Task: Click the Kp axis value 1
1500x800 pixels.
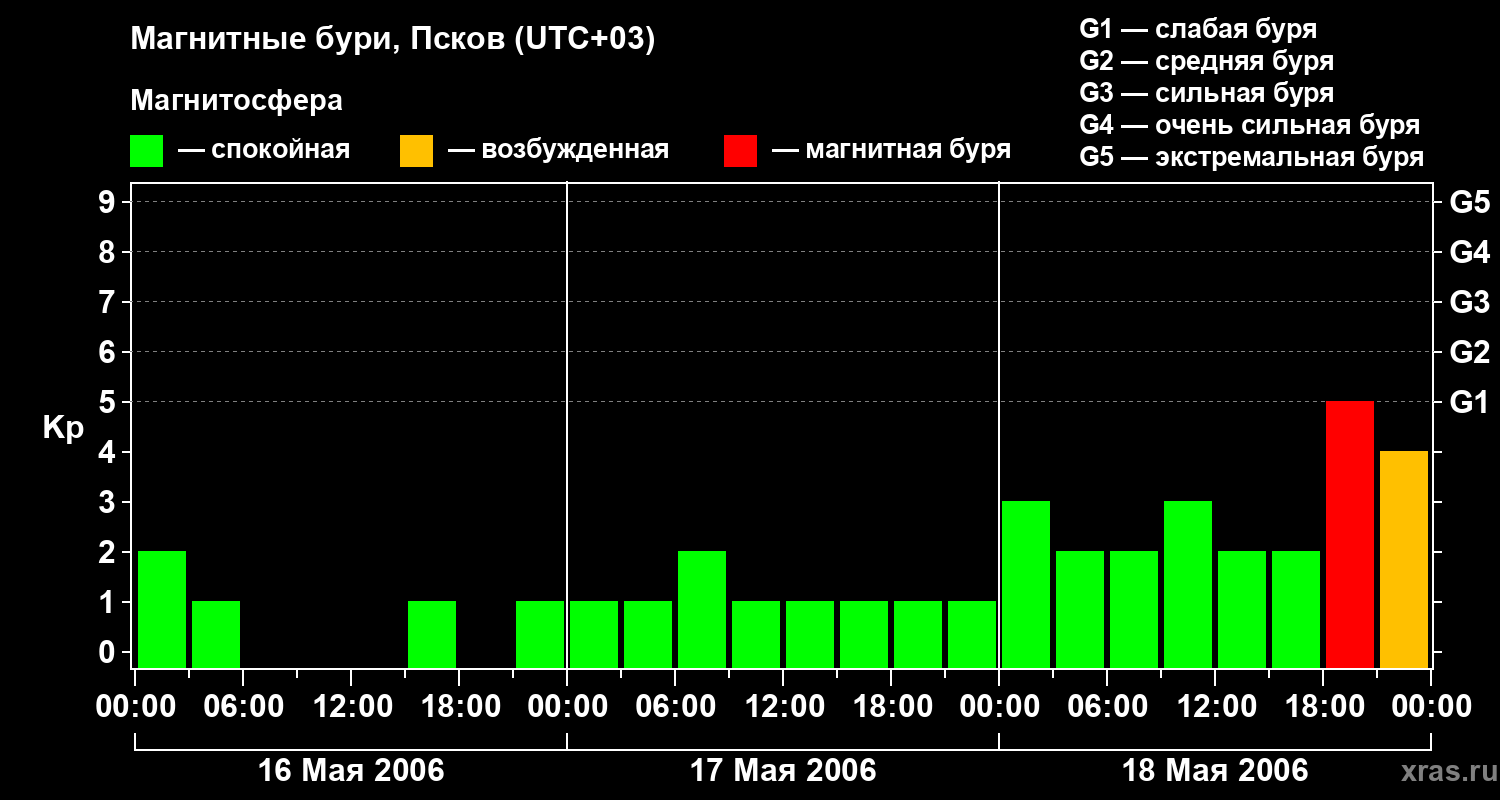Action: [109, 602]
